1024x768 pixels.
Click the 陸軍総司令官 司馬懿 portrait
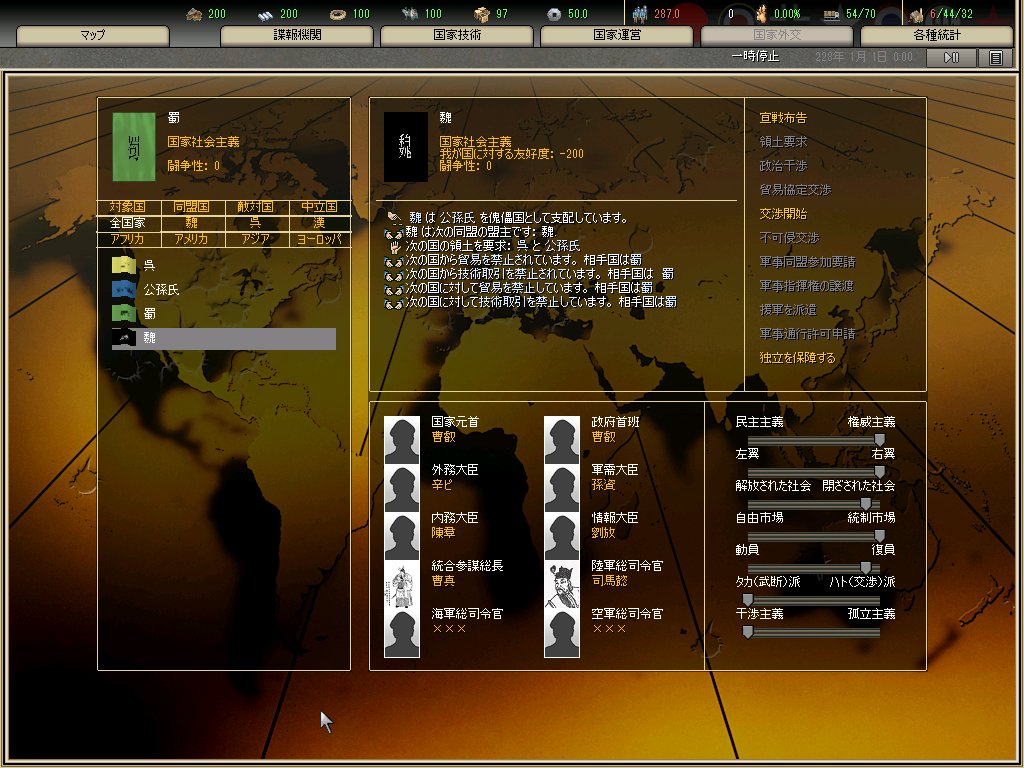562,585
